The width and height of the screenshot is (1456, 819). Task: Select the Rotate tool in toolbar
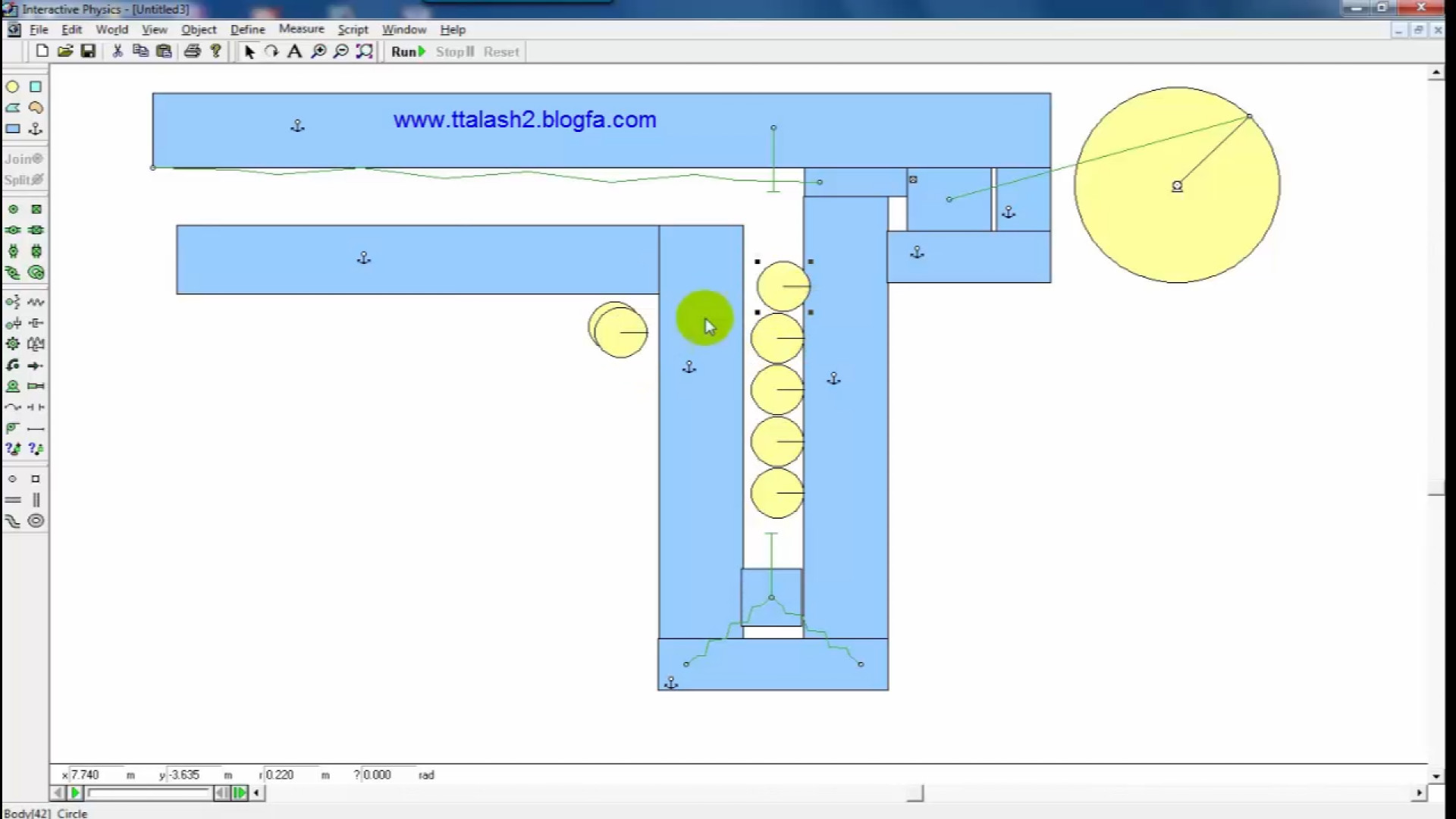click(271, 52)
